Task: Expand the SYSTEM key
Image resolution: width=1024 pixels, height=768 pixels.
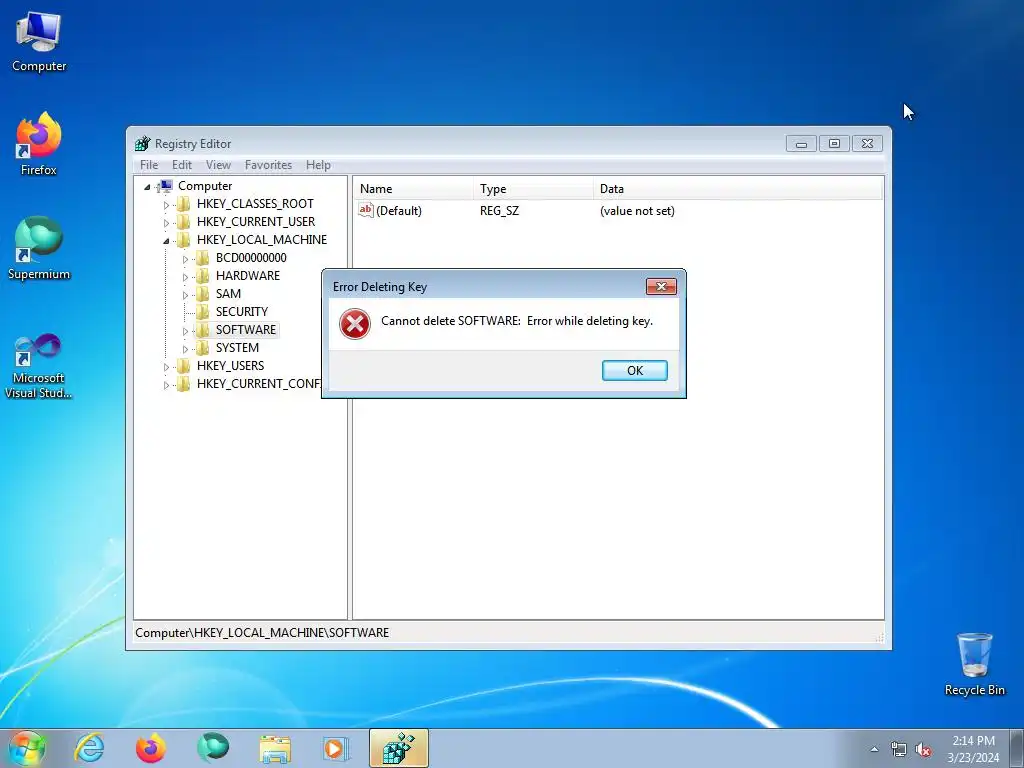Action: 185,349
